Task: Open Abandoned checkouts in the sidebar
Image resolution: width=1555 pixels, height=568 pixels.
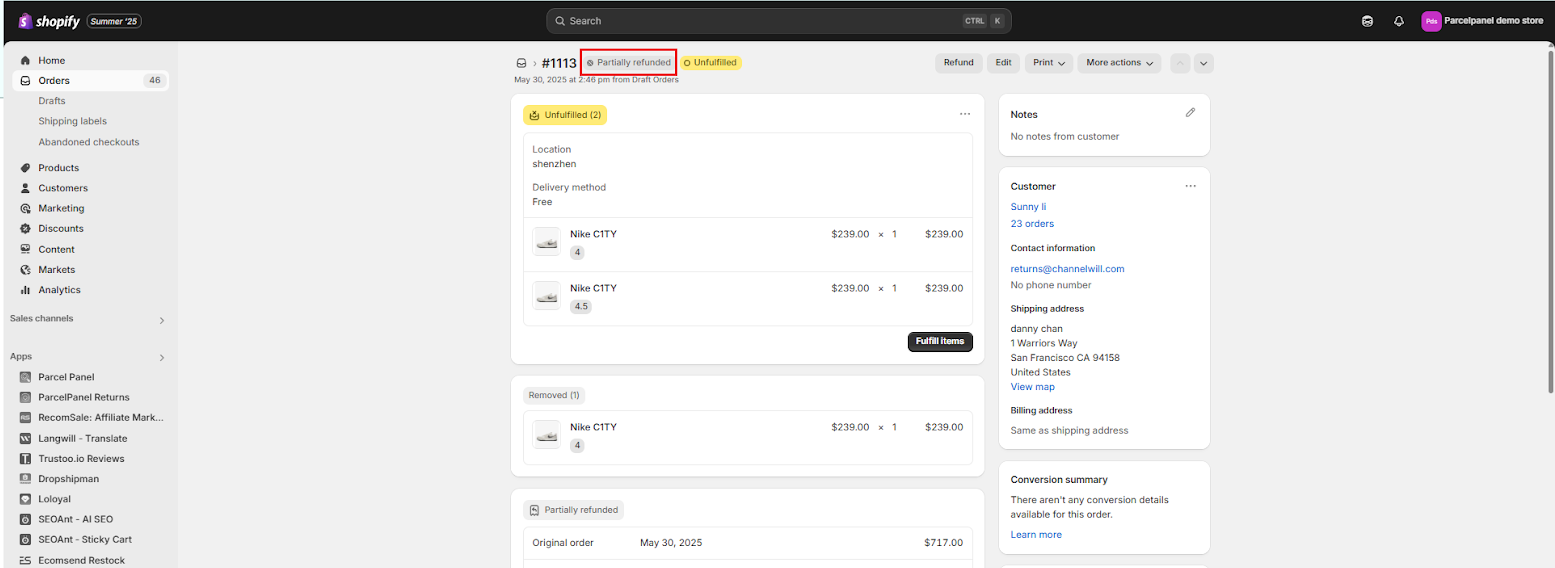Action: click(89, 142)
